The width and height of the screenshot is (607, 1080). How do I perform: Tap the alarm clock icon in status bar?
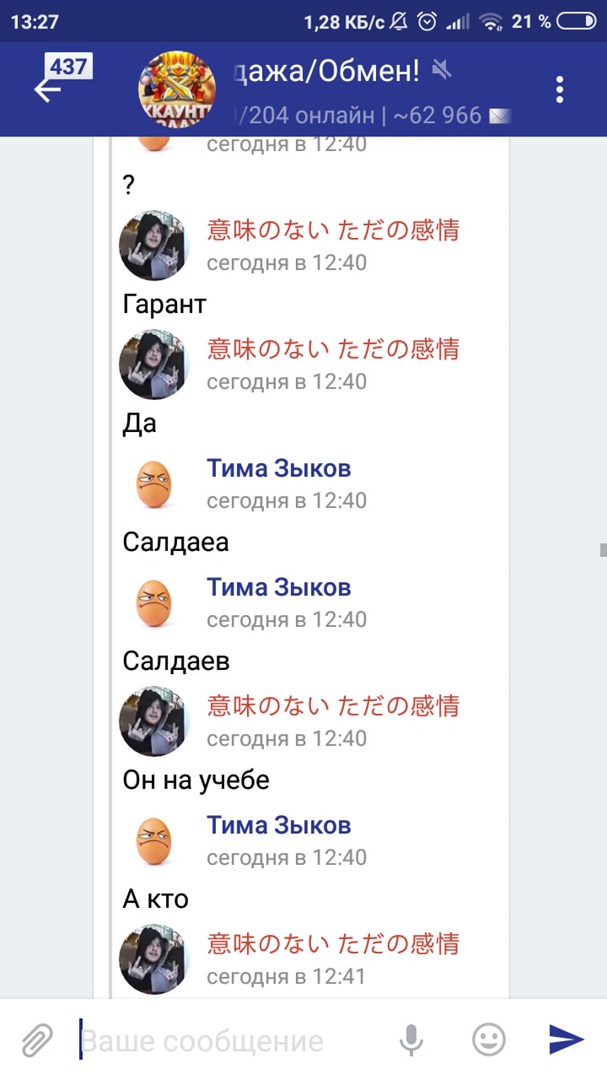(427, 20)
